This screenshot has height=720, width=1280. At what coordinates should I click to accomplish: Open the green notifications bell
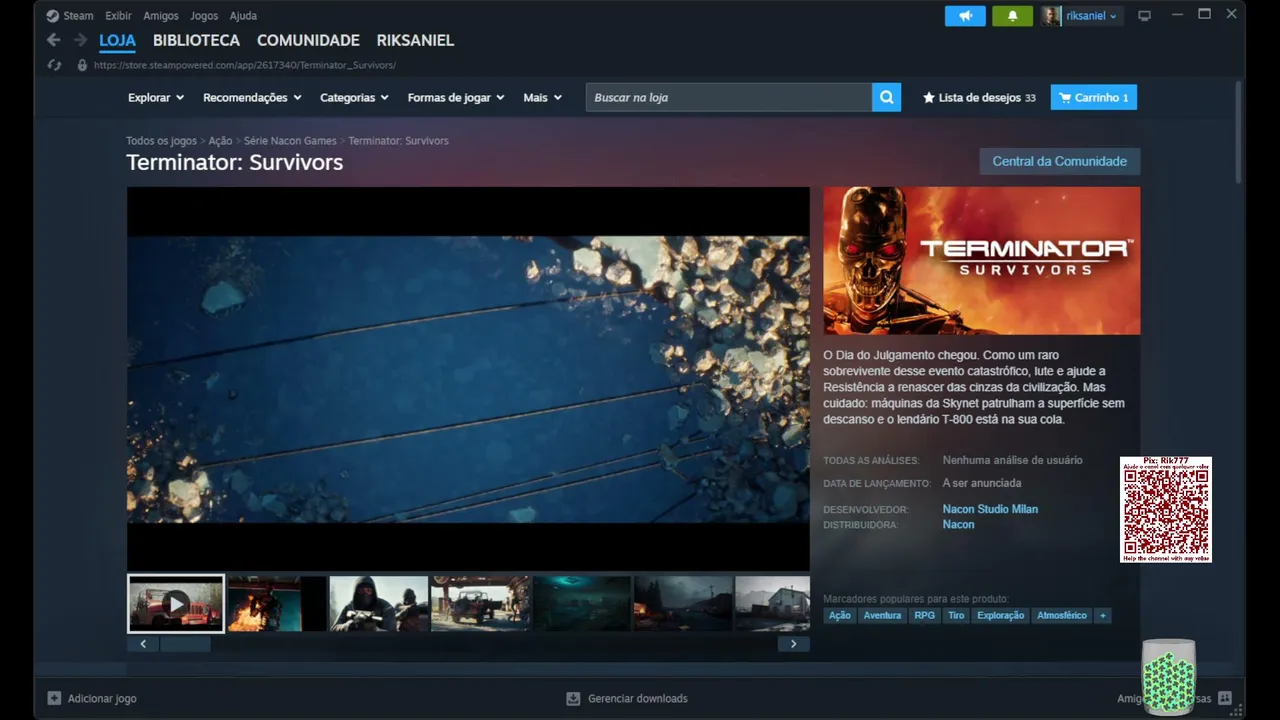[x=1012, y=16]
